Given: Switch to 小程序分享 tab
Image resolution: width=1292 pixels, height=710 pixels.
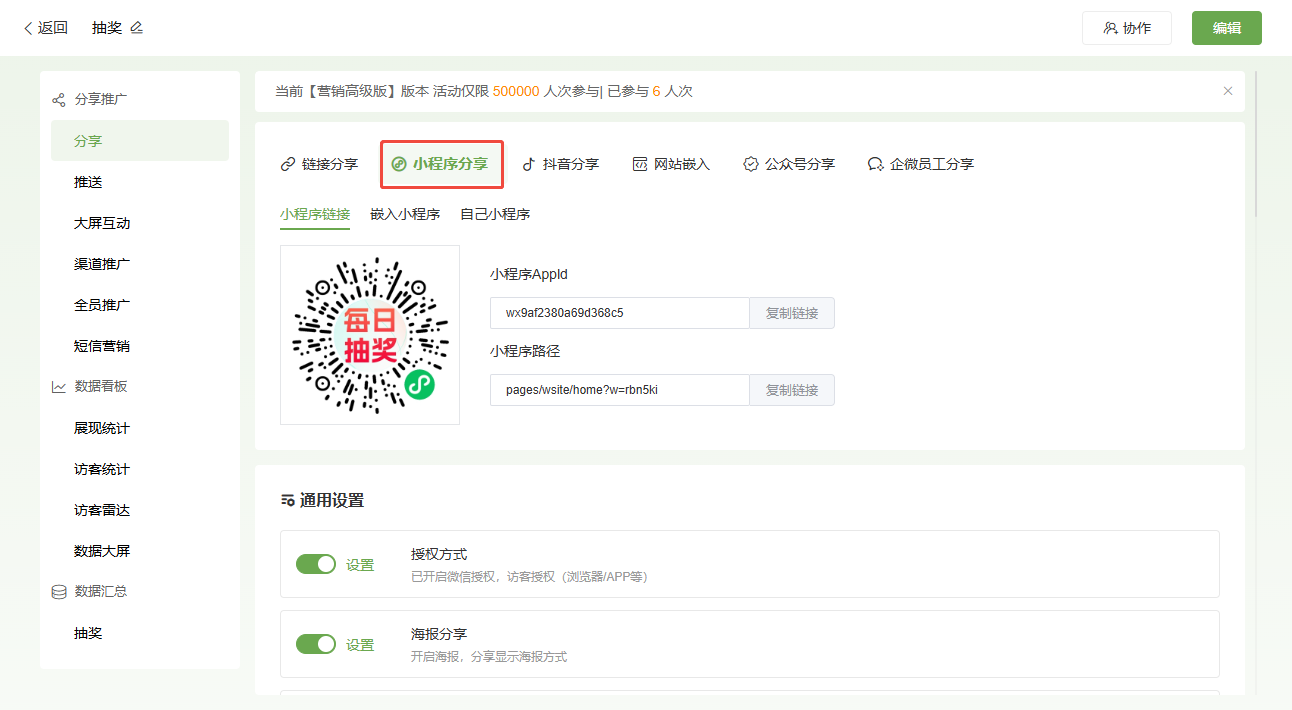Looking at the screenshot, I should coord(441,164).
